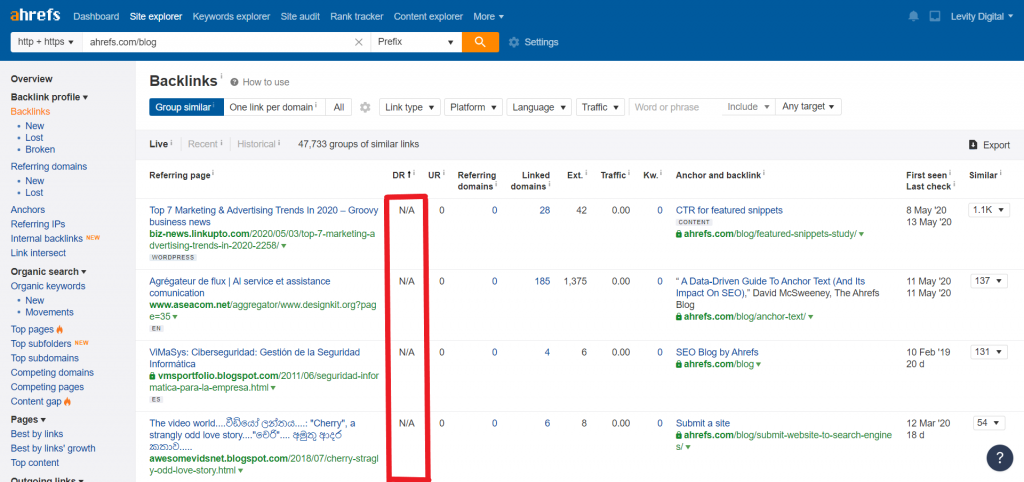
Task: Click the Ahrefs logo
Action: pos(35,16)
